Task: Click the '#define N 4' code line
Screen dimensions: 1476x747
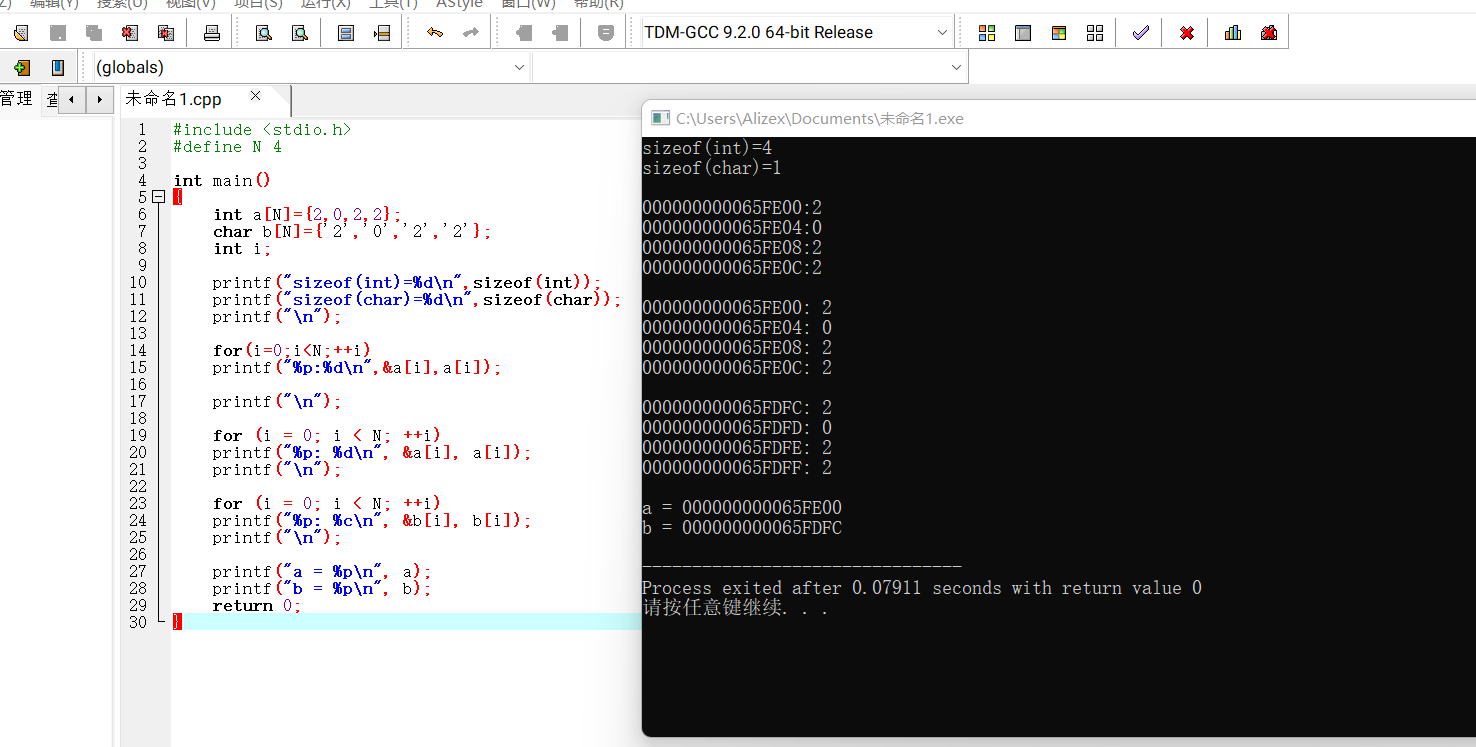Action: coord(227,147)
